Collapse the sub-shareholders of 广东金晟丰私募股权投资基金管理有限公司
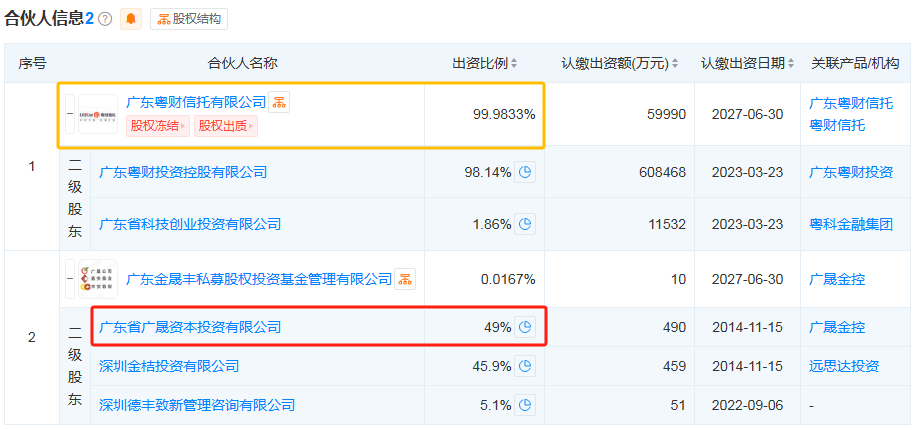The height and width of the screenshot is (430, 916). (x=70, y=279)
